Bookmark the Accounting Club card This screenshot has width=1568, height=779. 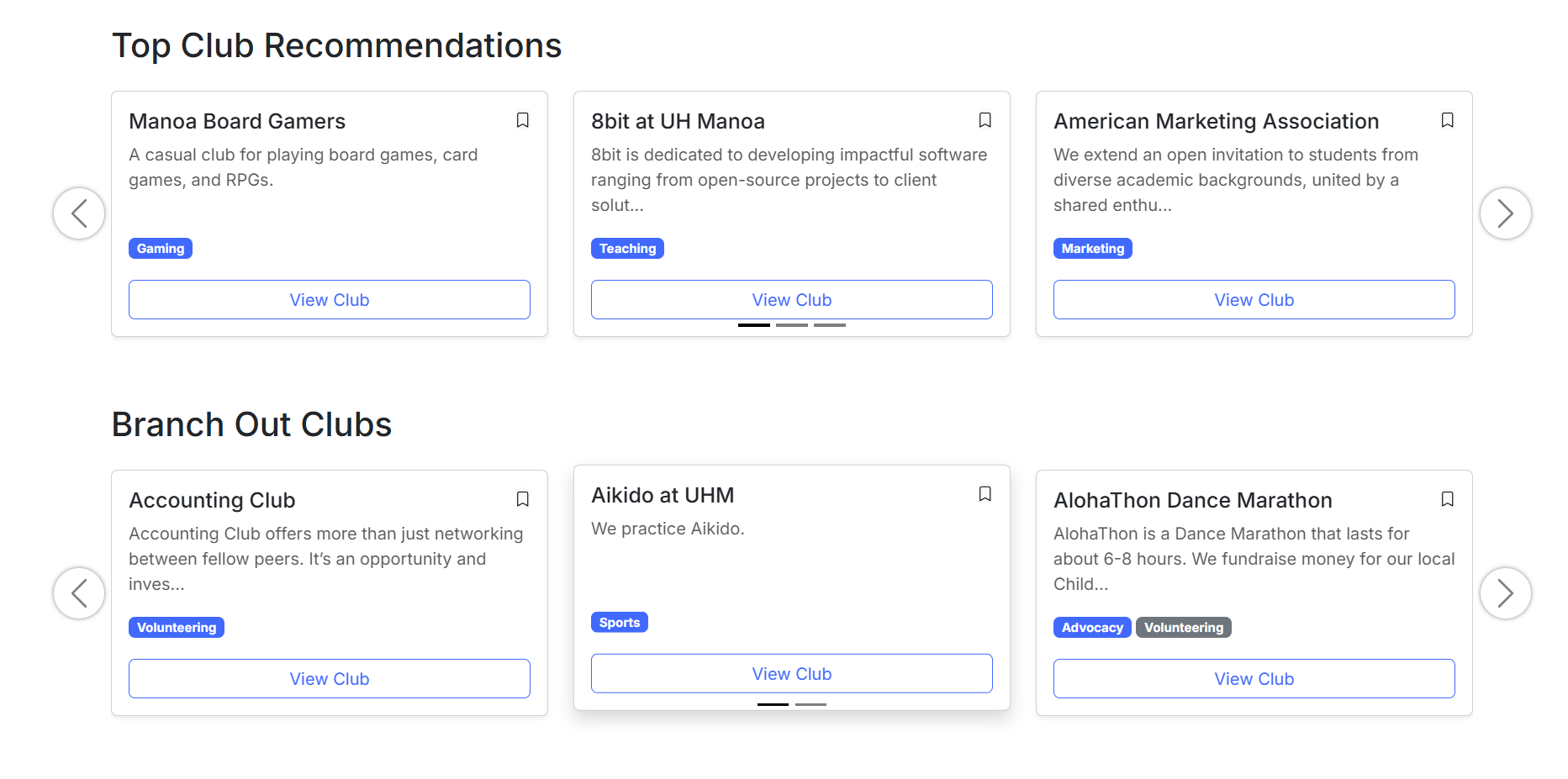[522, 499]
